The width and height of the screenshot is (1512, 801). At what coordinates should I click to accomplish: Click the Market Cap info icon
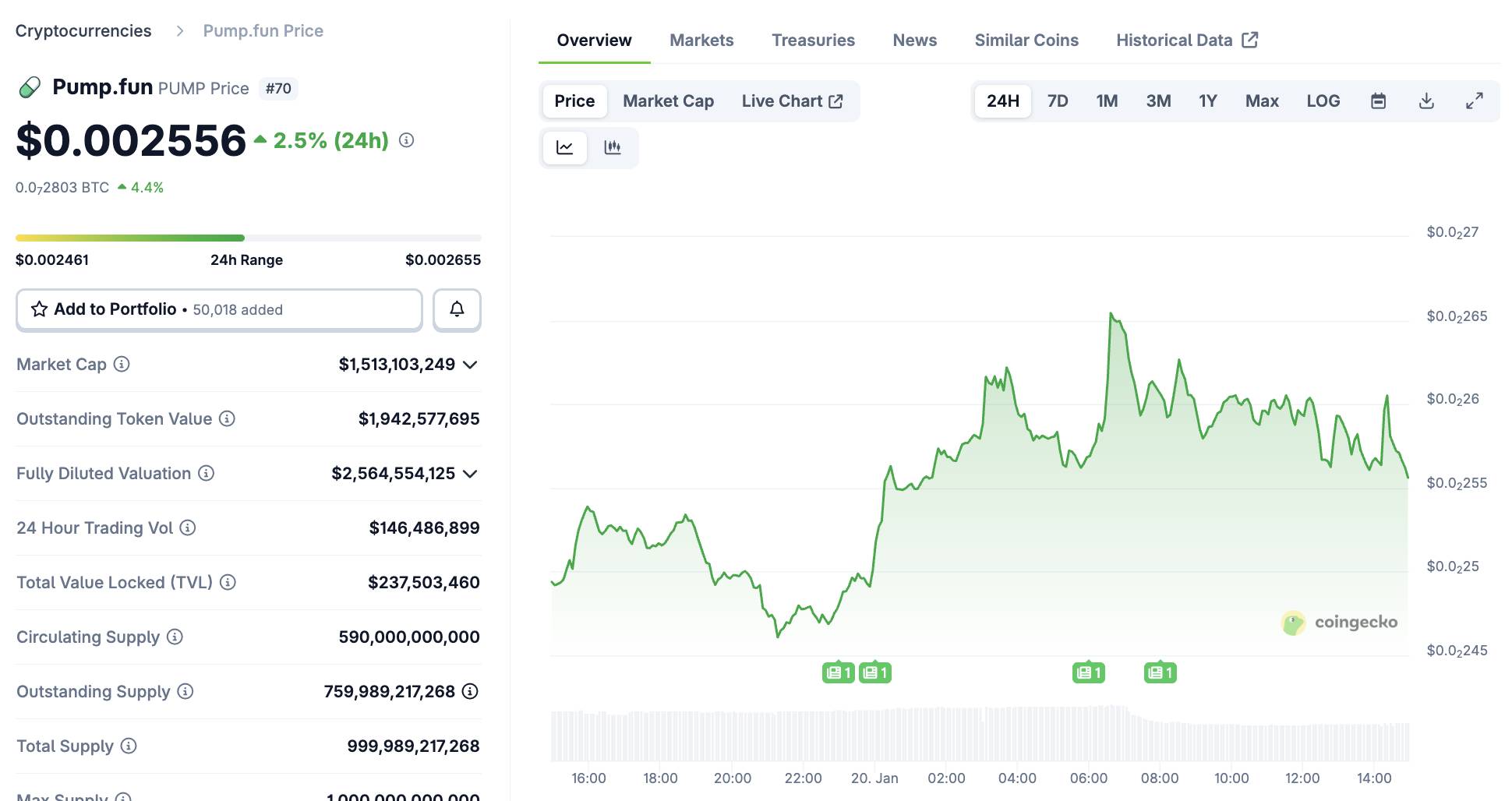click(122, 364)
